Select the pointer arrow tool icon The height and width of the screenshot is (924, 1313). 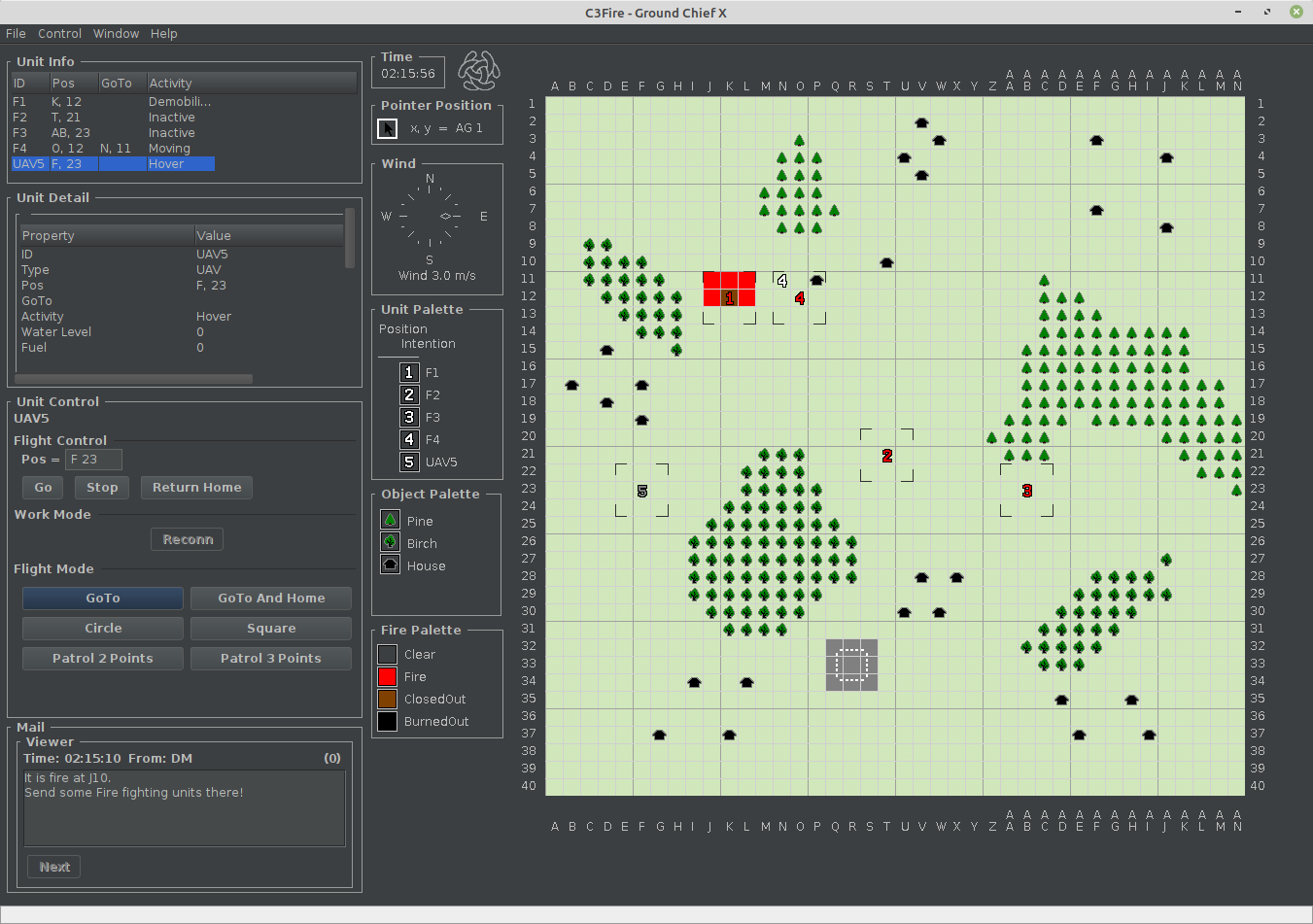[387, 128]
